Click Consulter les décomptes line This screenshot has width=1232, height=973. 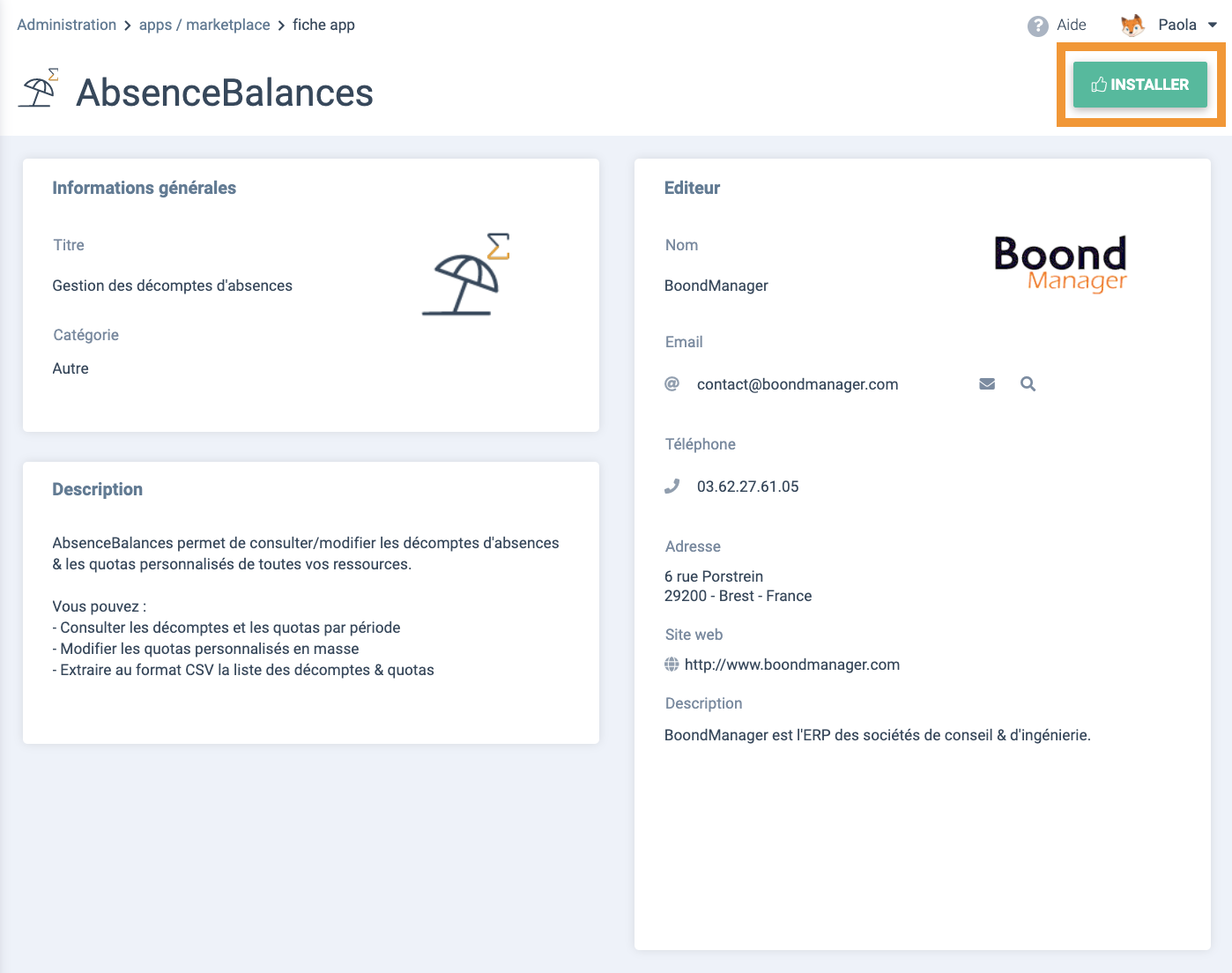[226, 628]
